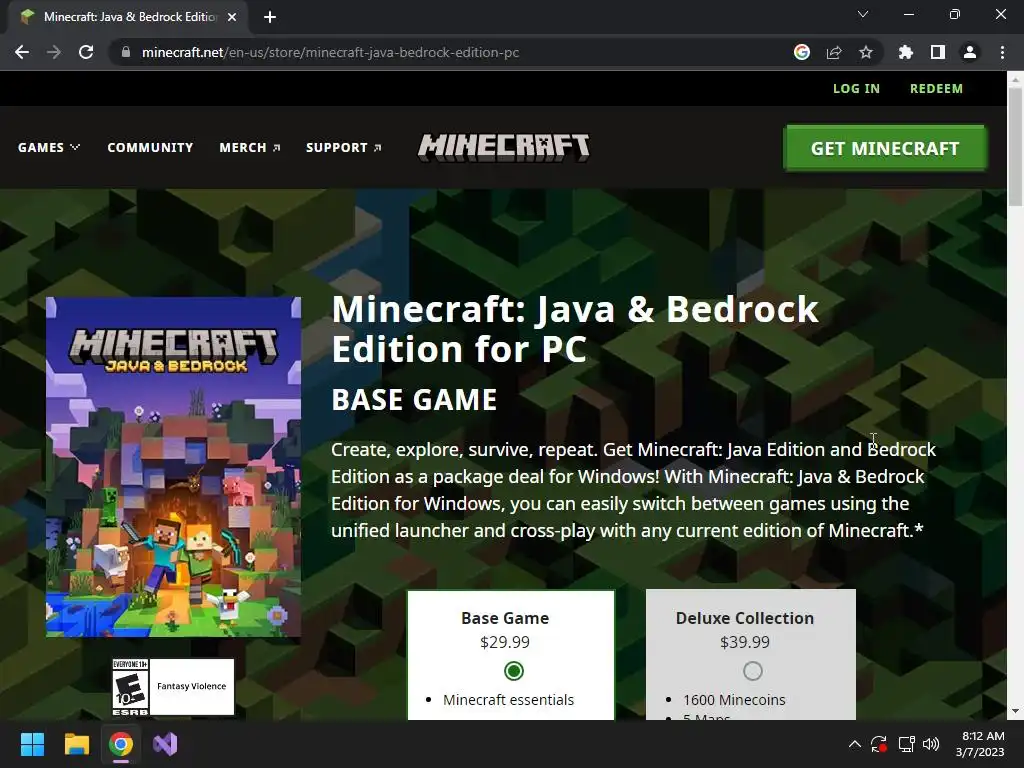Click the browser forward arrow
The image size is (1024, 768).
(54, 52)
